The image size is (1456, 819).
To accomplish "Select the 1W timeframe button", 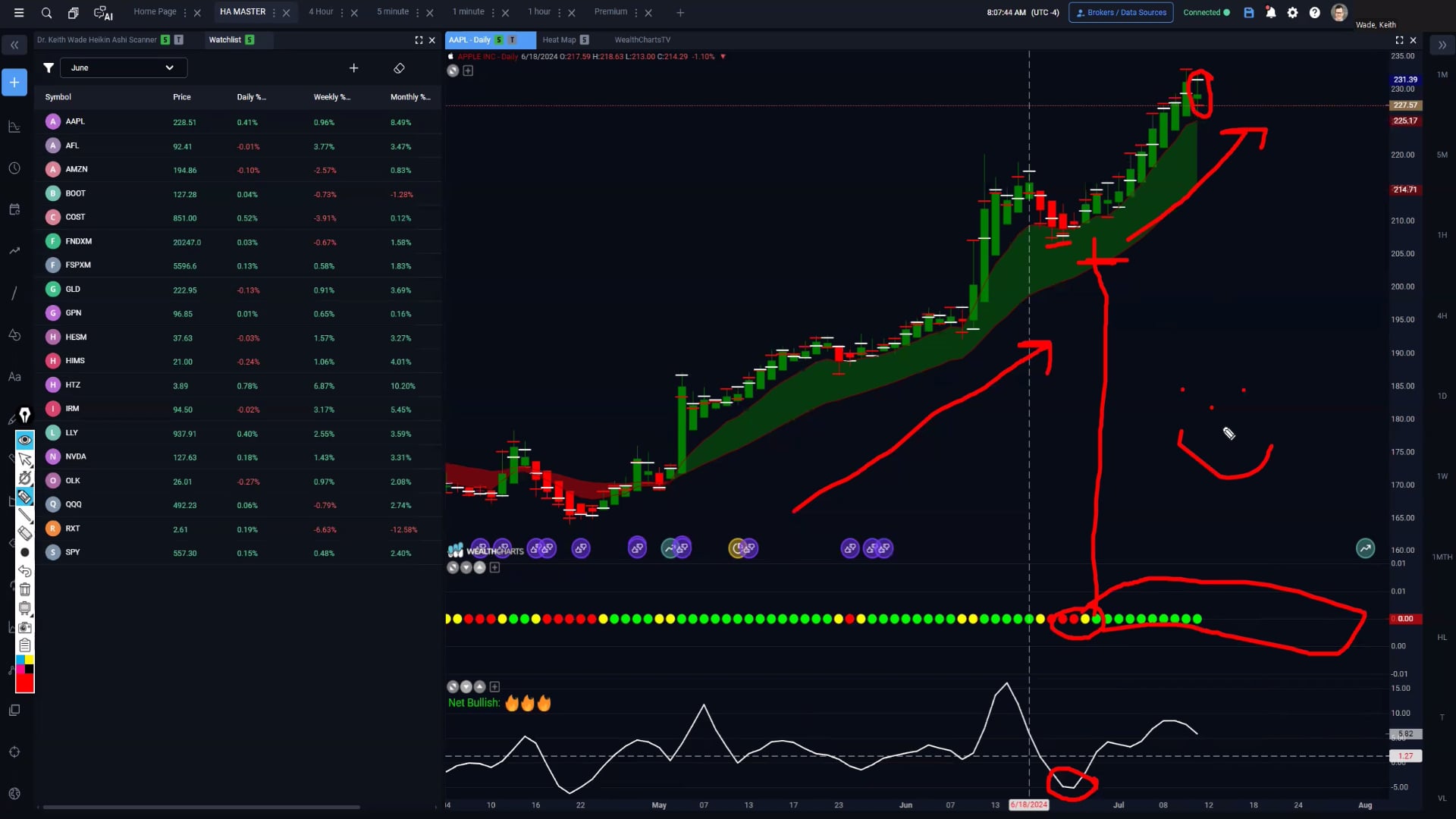I will pyautogui.click(x=1442, y=477).
